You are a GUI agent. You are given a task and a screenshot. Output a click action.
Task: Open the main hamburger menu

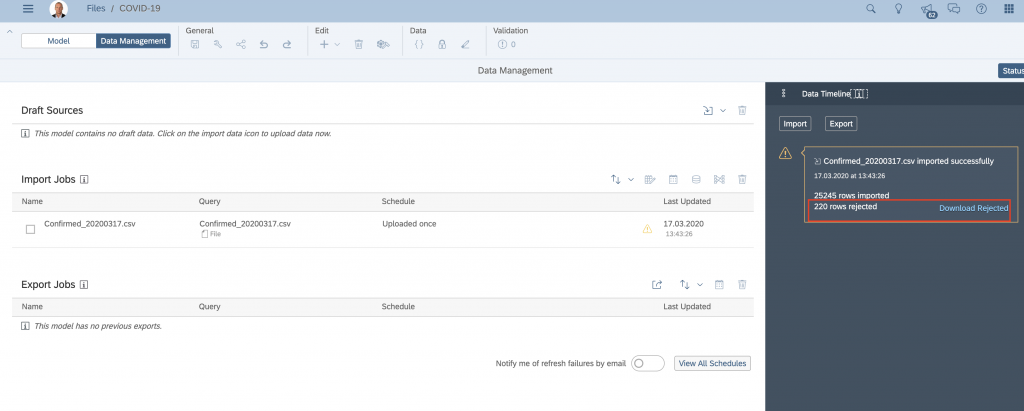pyautogui.click(x=28, y=8)
